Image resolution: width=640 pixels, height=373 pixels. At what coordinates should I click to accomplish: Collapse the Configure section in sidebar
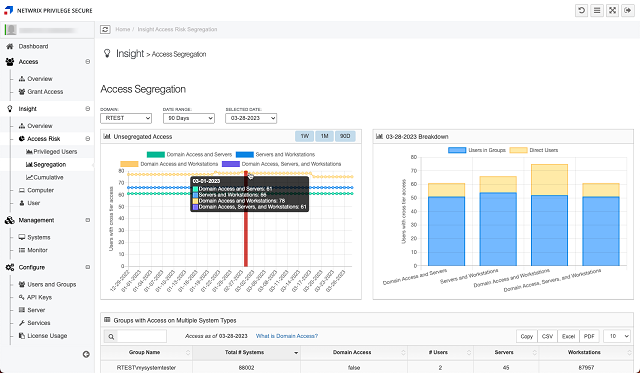[88, 267]
